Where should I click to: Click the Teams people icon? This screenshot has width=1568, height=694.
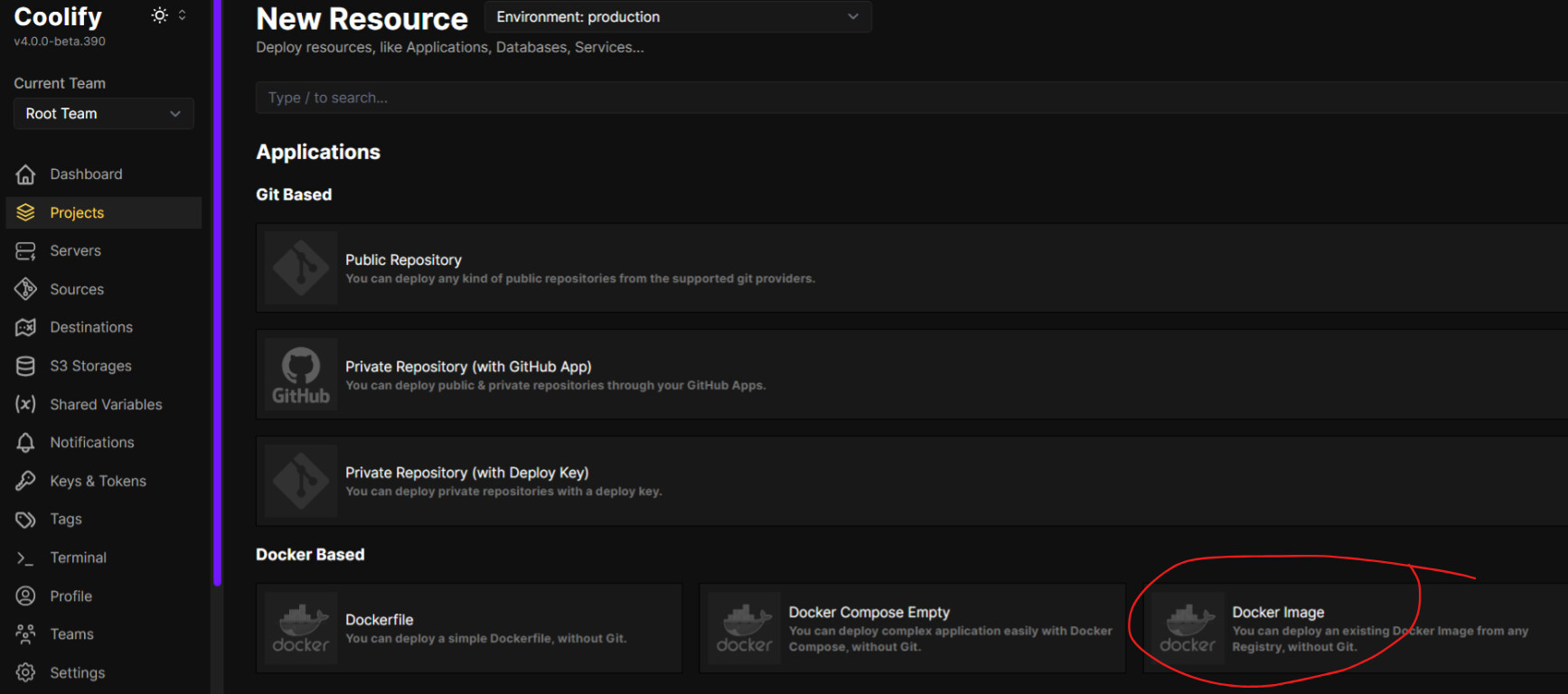pos(25,634)
